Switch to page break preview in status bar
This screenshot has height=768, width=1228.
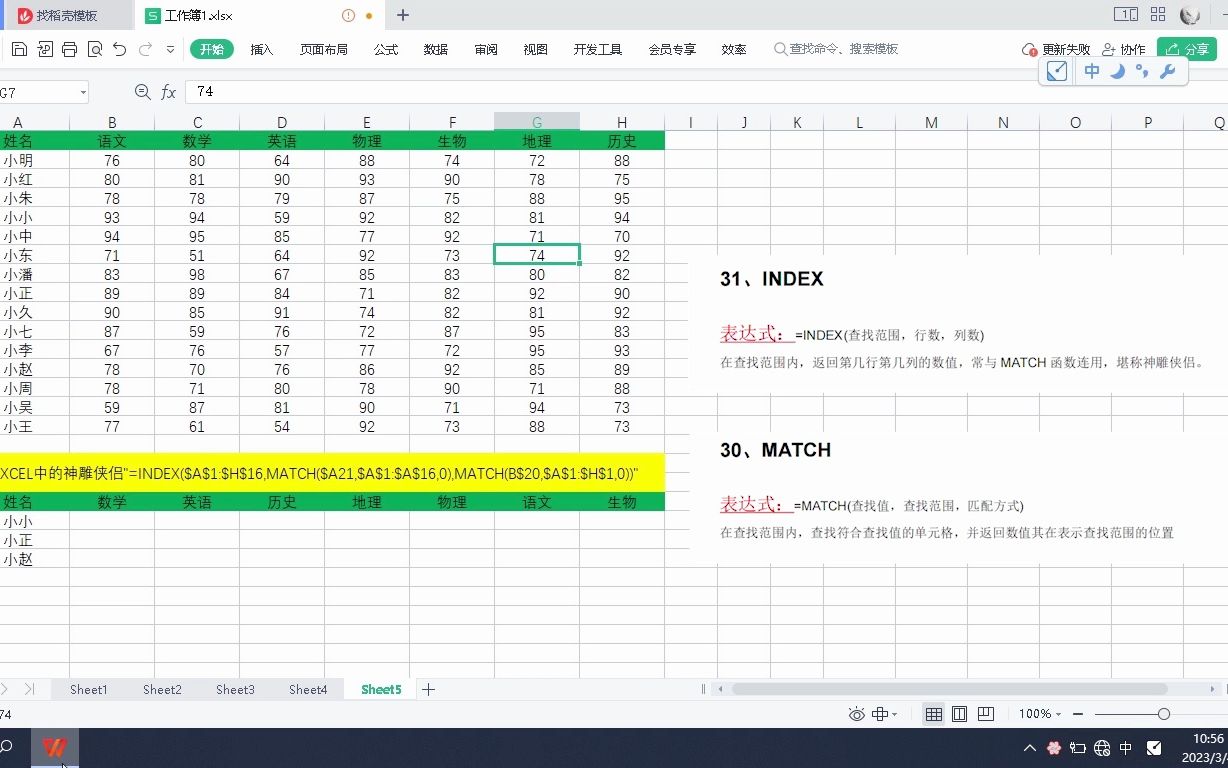coord(986,714)
